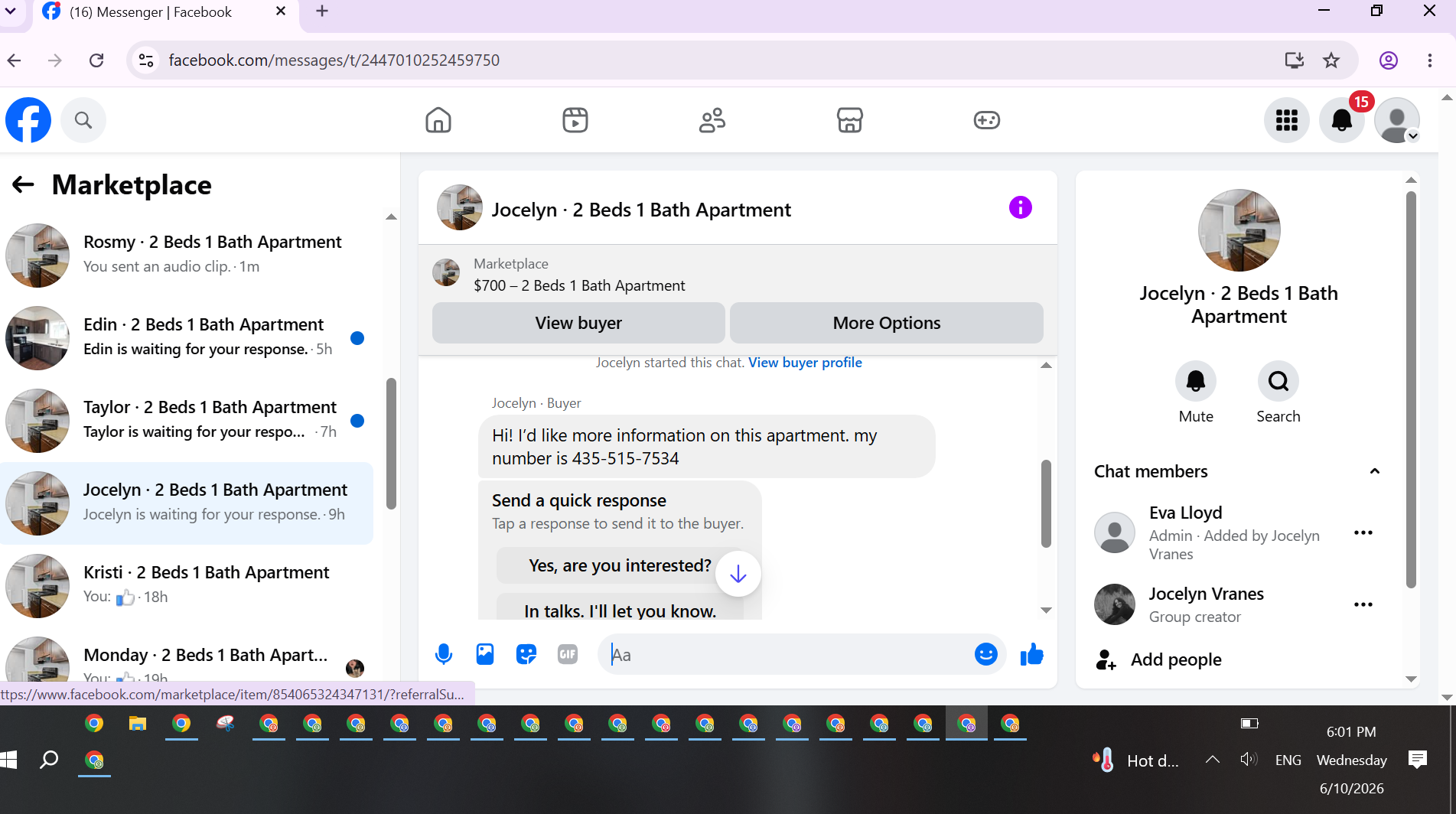Open Chrome three-dot menu
Viewport: 1456px width, 814px height.
pos(1430,60)
